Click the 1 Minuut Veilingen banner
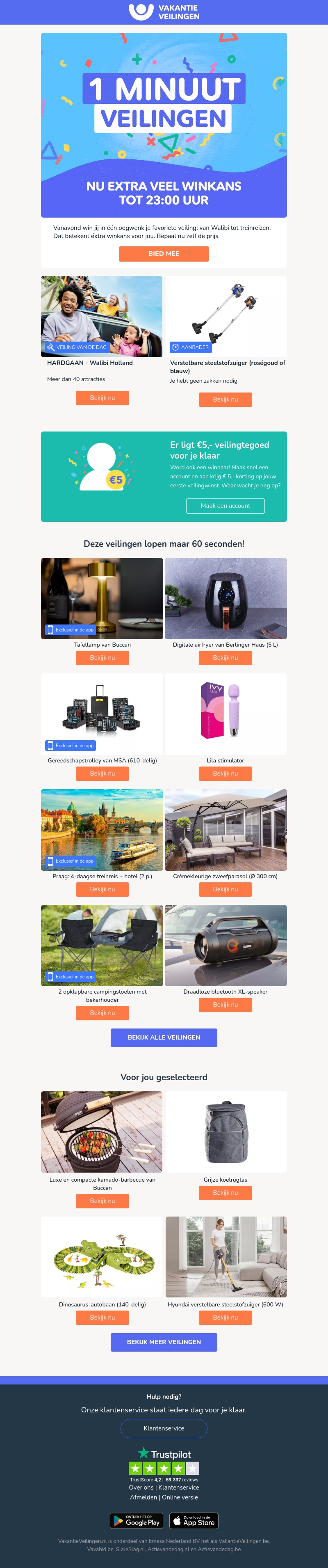The image size is (328, 1568). pos(164,125)
